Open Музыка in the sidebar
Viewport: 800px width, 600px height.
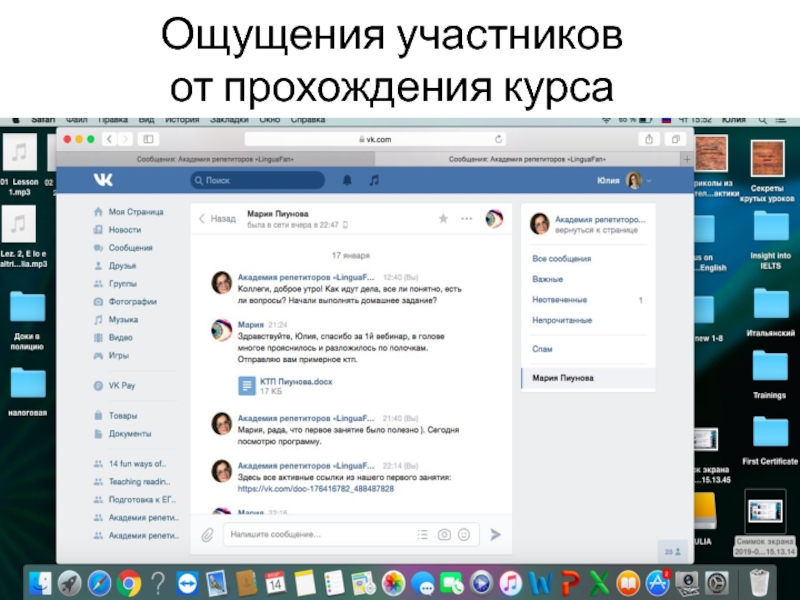(x=116, y=319)
